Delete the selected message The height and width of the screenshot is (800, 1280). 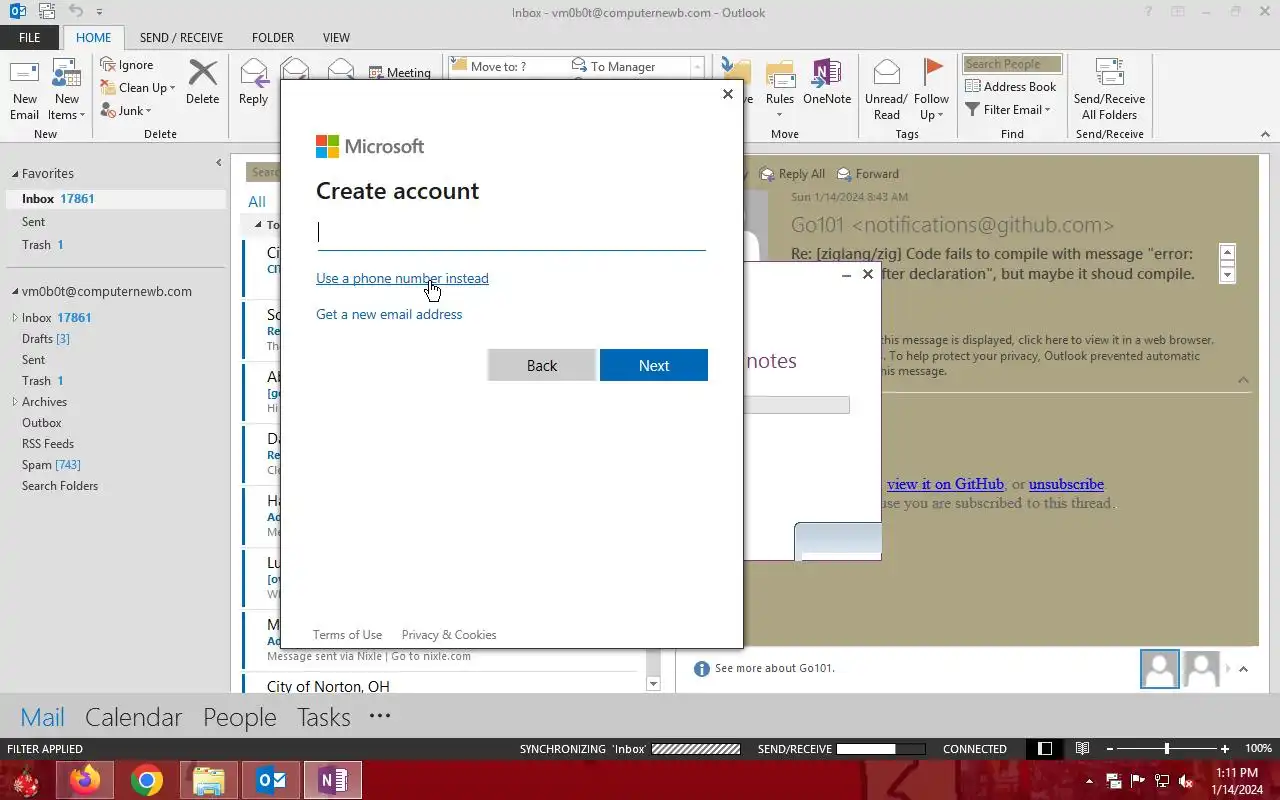point(202,82)
